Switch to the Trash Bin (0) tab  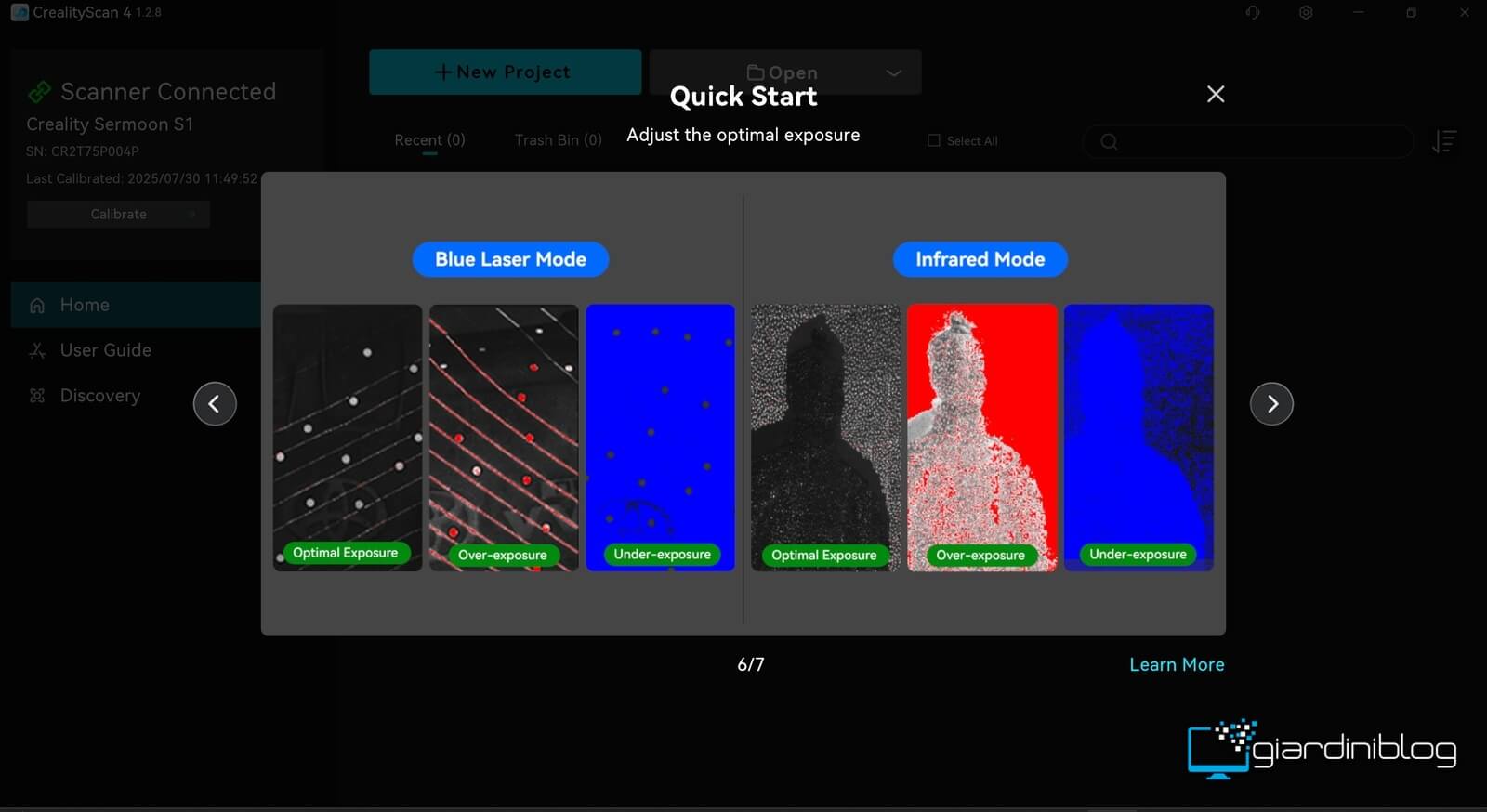coord(558,140)
